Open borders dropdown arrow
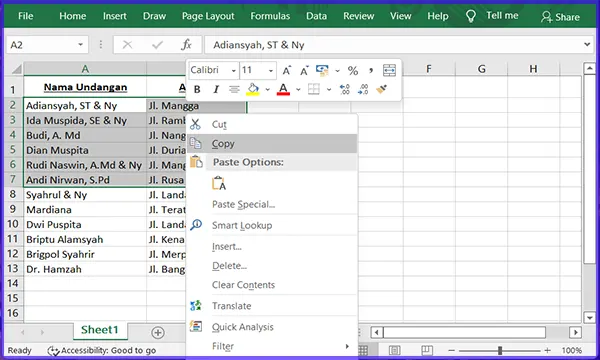The width and height of the screenshot is (600, 360). (329, 90)
